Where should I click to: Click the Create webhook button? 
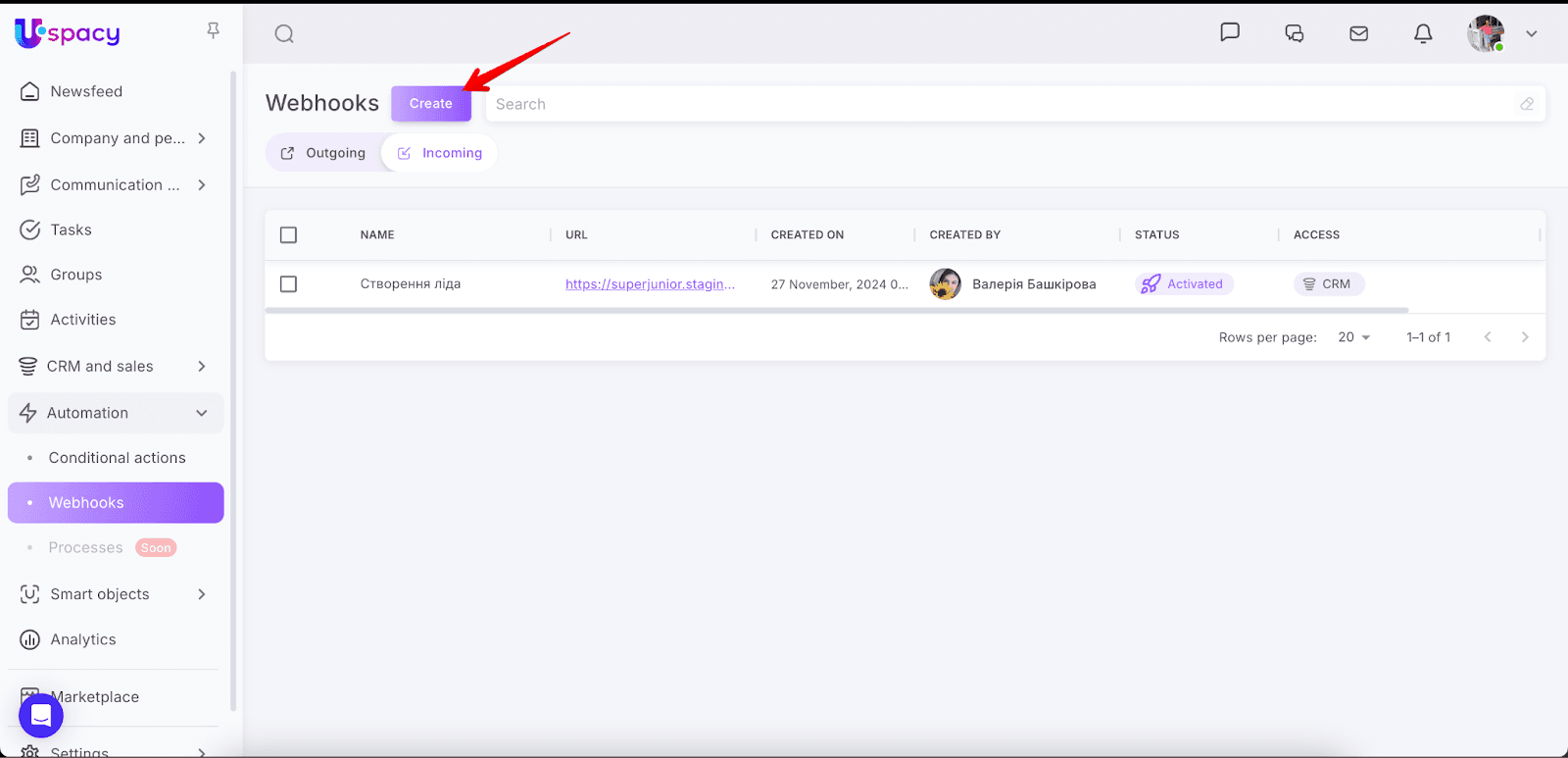tap(430, 104)
